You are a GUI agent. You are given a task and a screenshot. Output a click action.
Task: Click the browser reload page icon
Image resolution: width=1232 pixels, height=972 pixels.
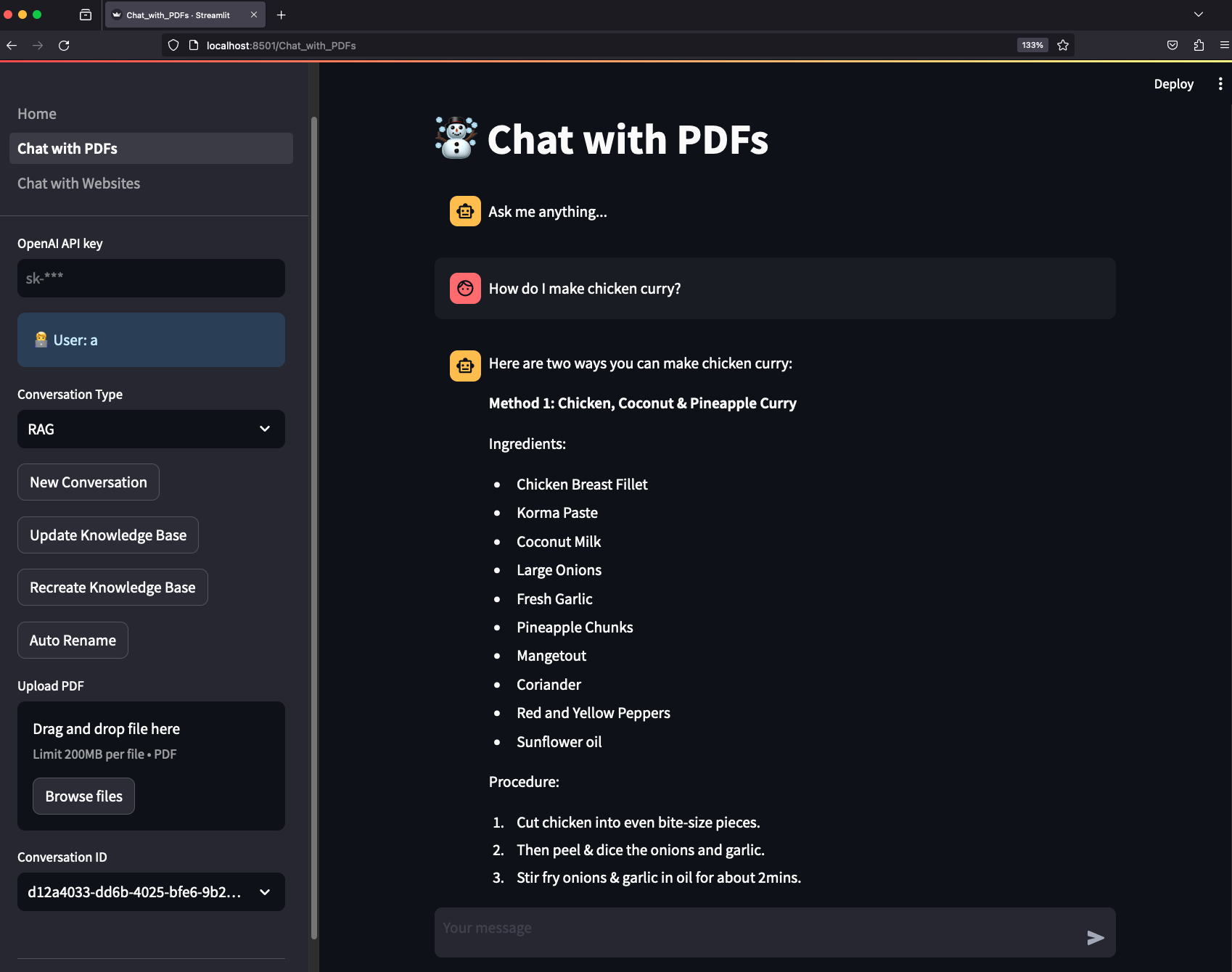64,46
